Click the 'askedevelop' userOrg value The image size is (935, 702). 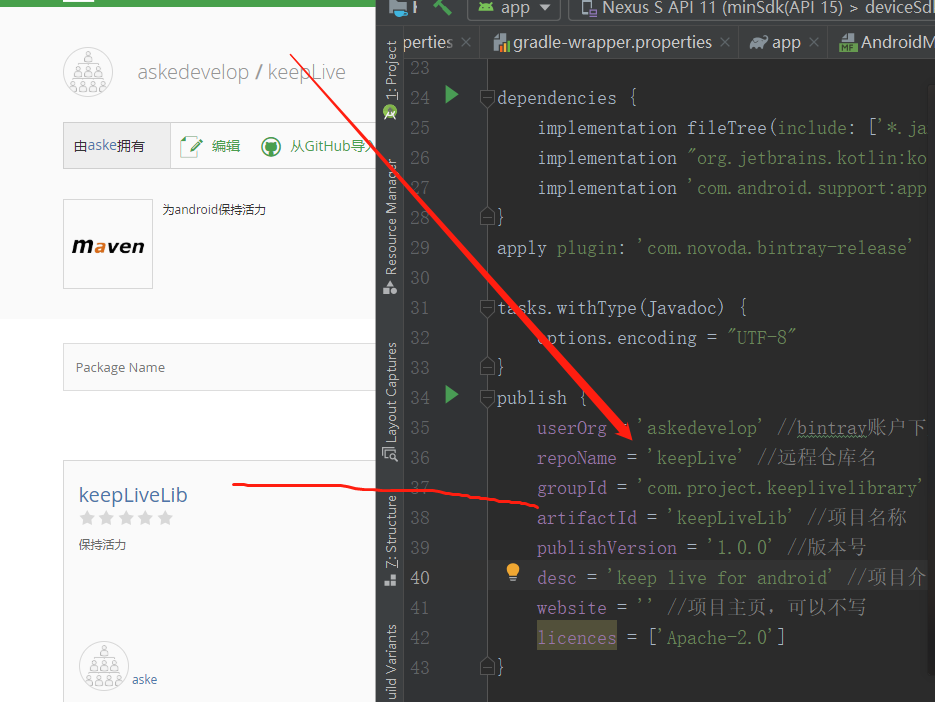click(x=699, y=428)
